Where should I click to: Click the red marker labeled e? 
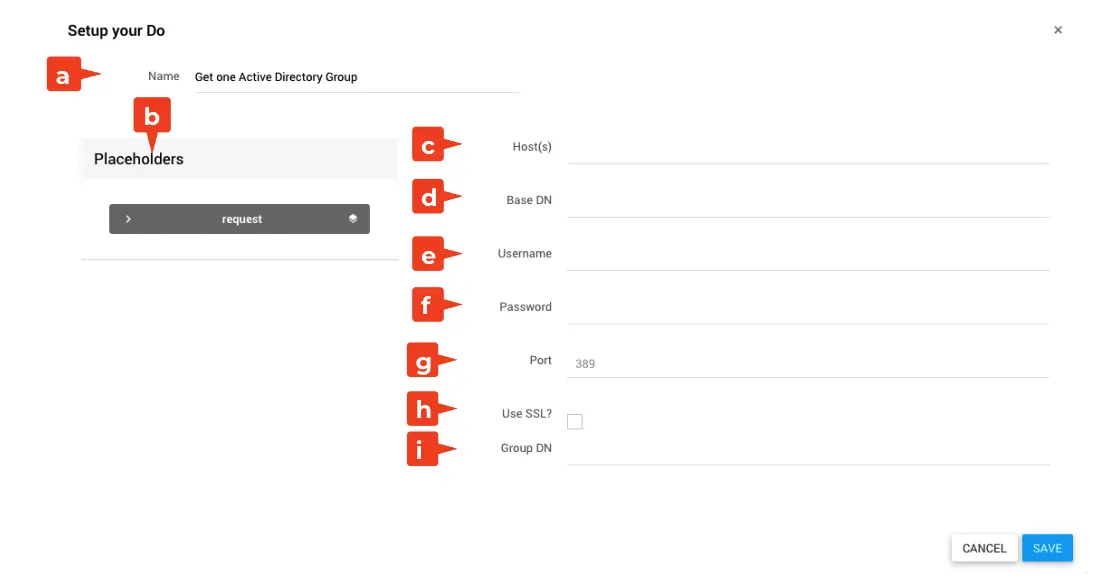pos(429,255)
